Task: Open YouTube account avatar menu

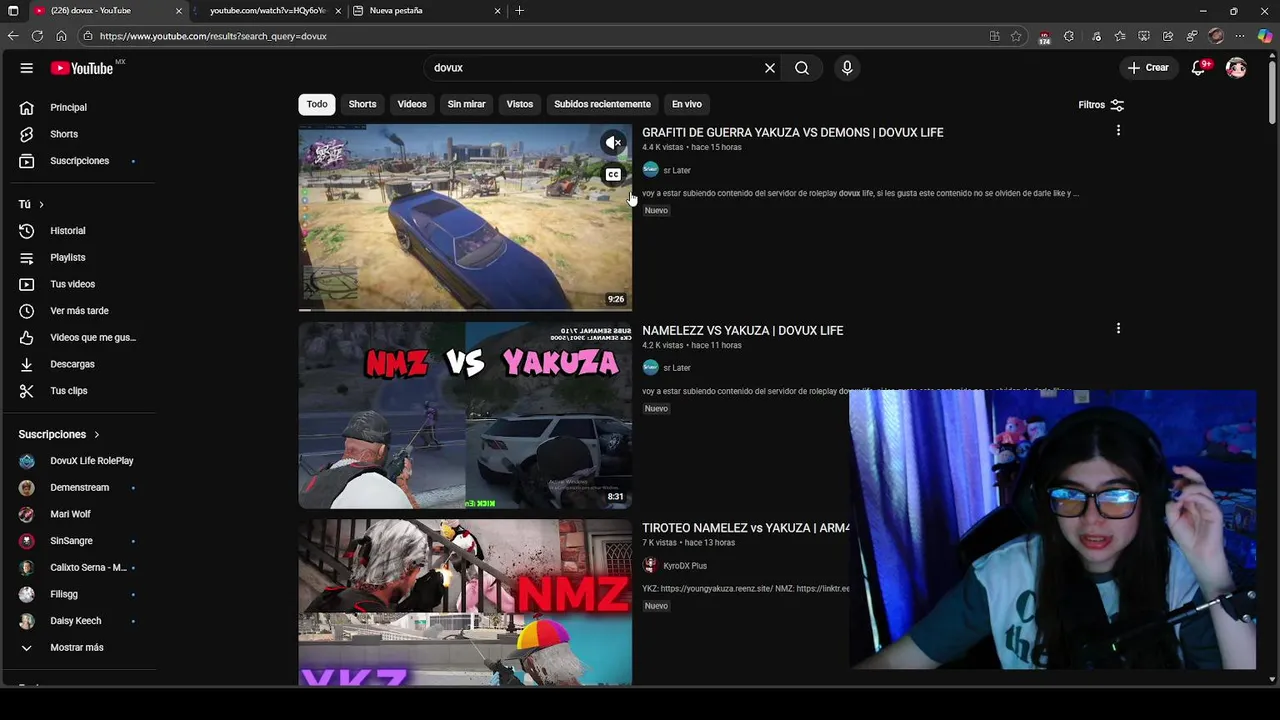Action: 1236,68
